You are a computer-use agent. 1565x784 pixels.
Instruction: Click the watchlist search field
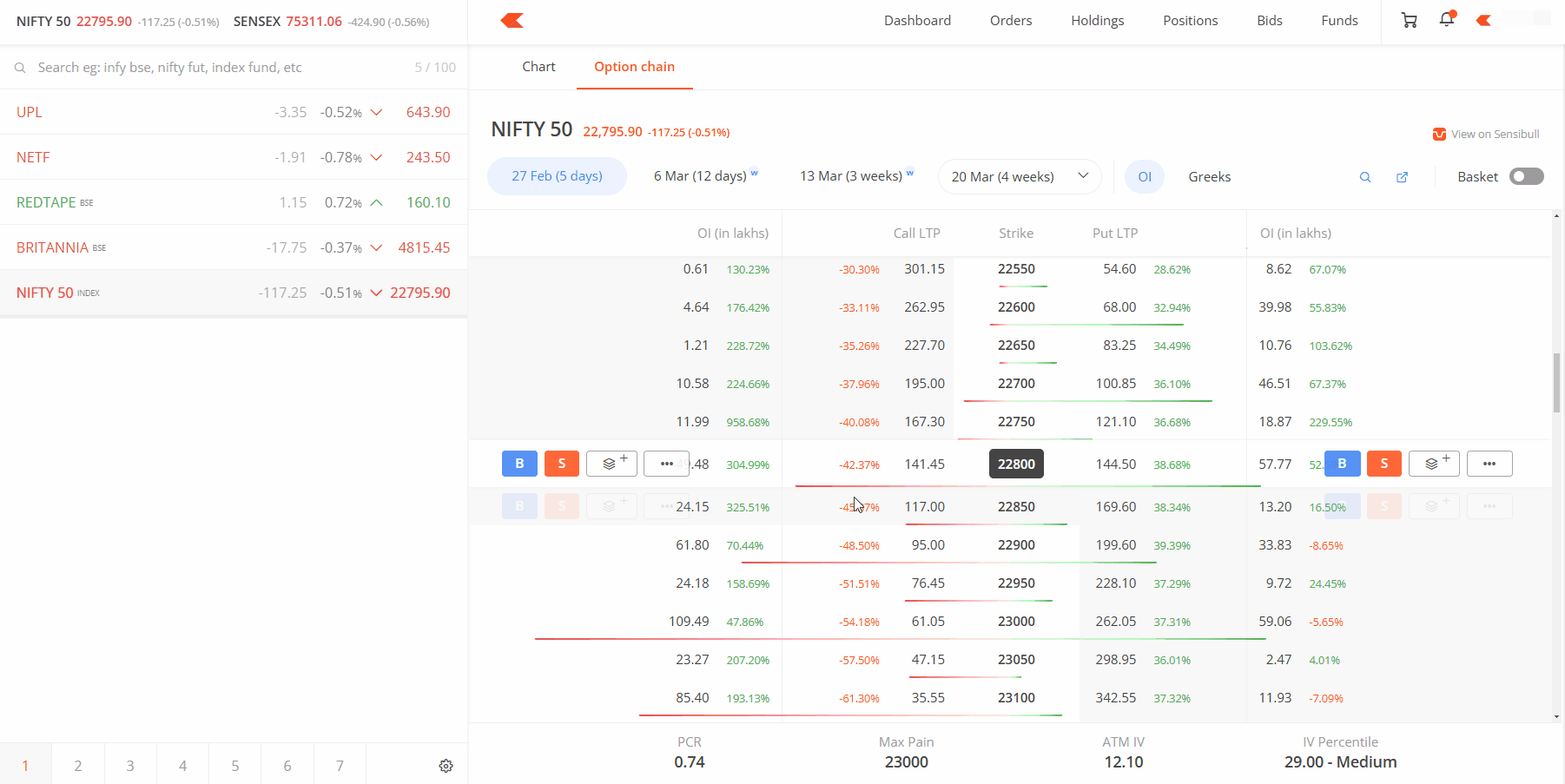[x=234, y=67]
